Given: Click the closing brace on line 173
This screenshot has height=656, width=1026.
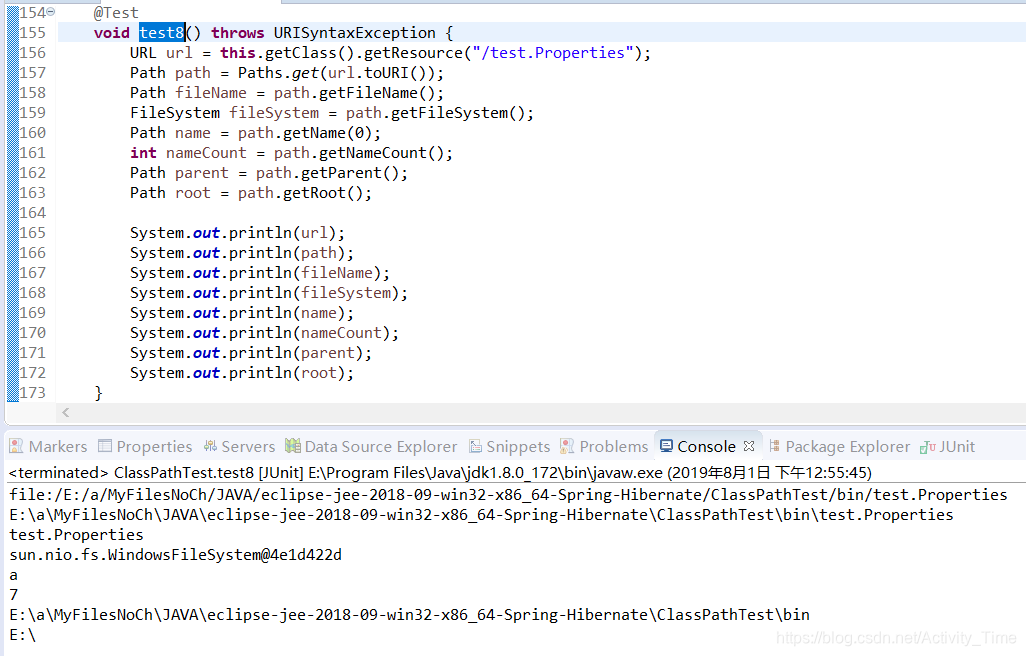Looking at the screenshot, I should (98, 393).
